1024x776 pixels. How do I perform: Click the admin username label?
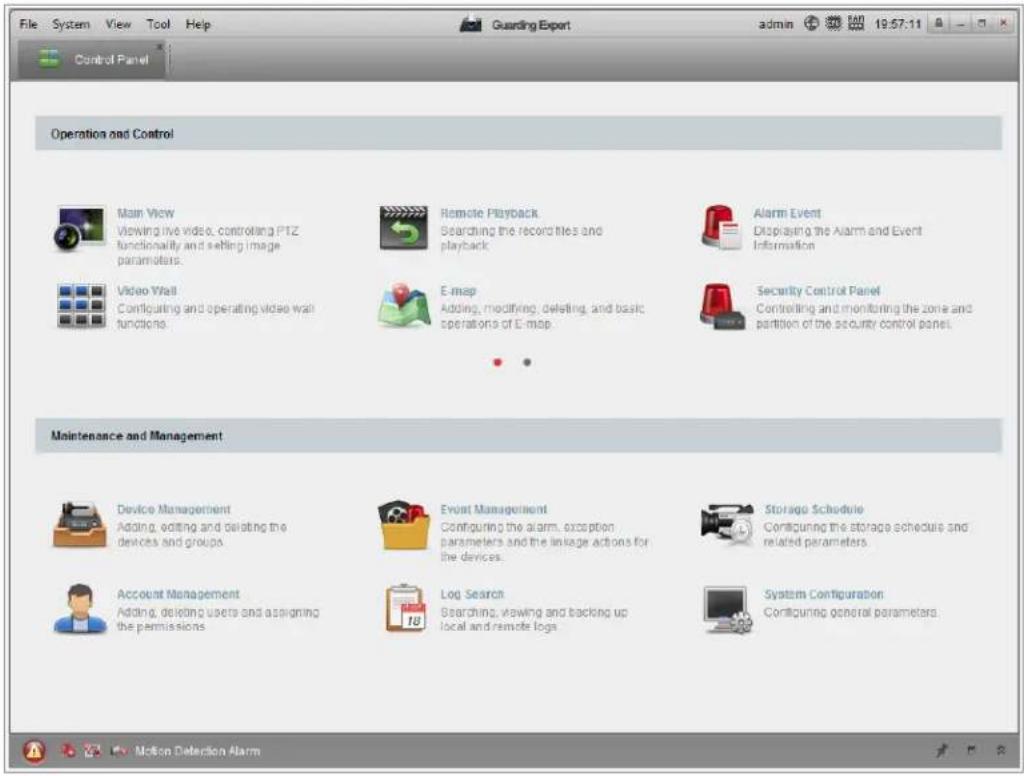tap(776, 24)
